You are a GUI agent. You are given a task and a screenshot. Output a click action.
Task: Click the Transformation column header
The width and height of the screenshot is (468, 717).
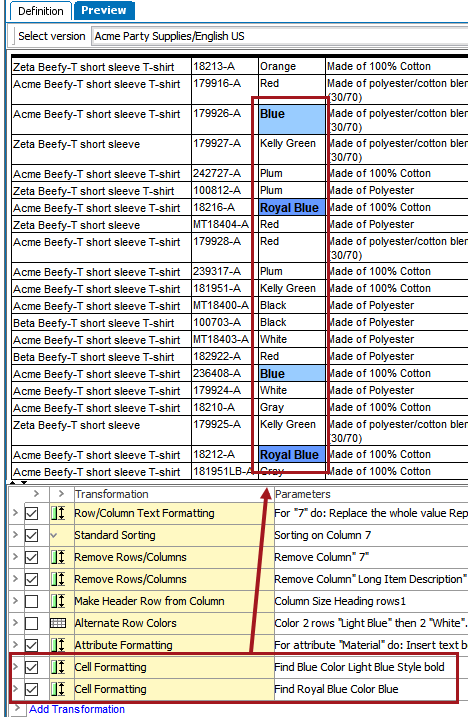[112, 494]
